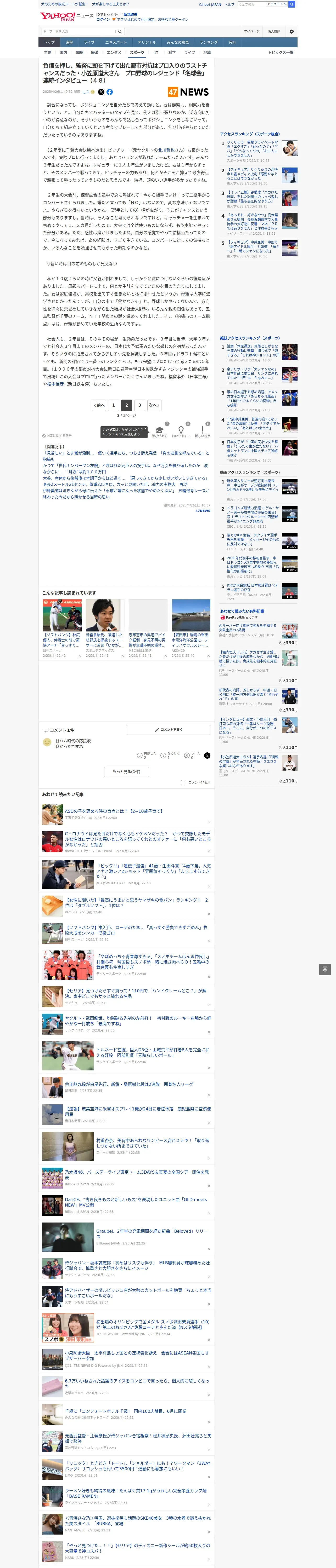Select the ライブ main navigation tab

click(x=89, y=43)
